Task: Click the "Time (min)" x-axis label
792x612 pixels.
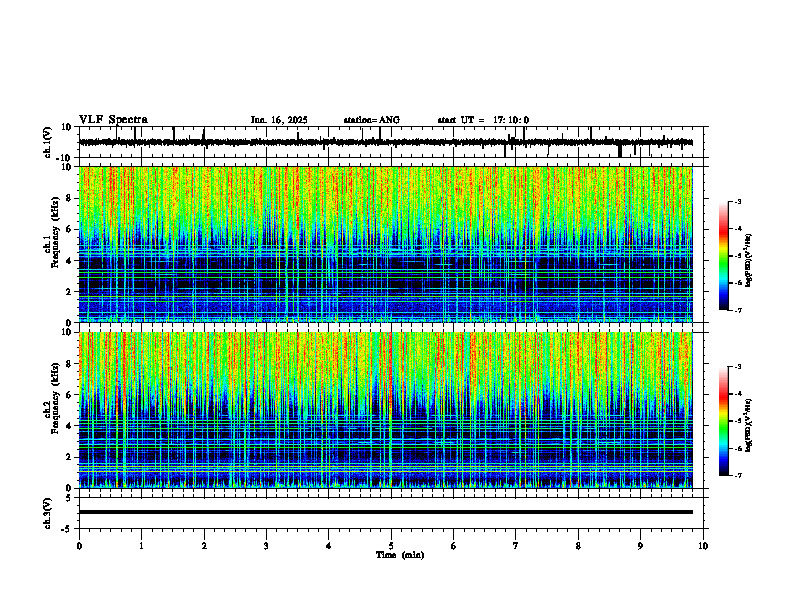Action: pos(400,555)
